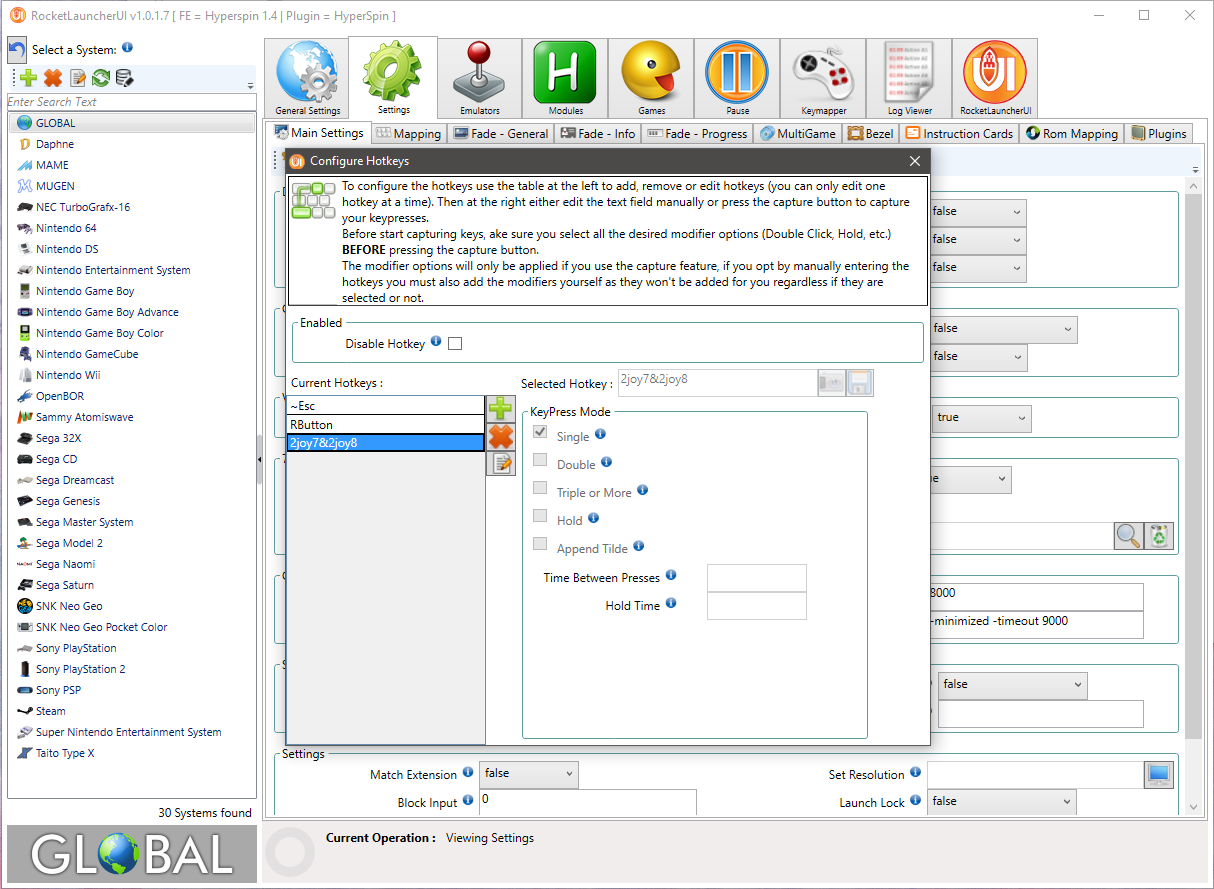This screenshot has width=1214, height=889.
Task: Select the ~Esc hotkey in Current Hotkeys
Action: tap(385, 406)
